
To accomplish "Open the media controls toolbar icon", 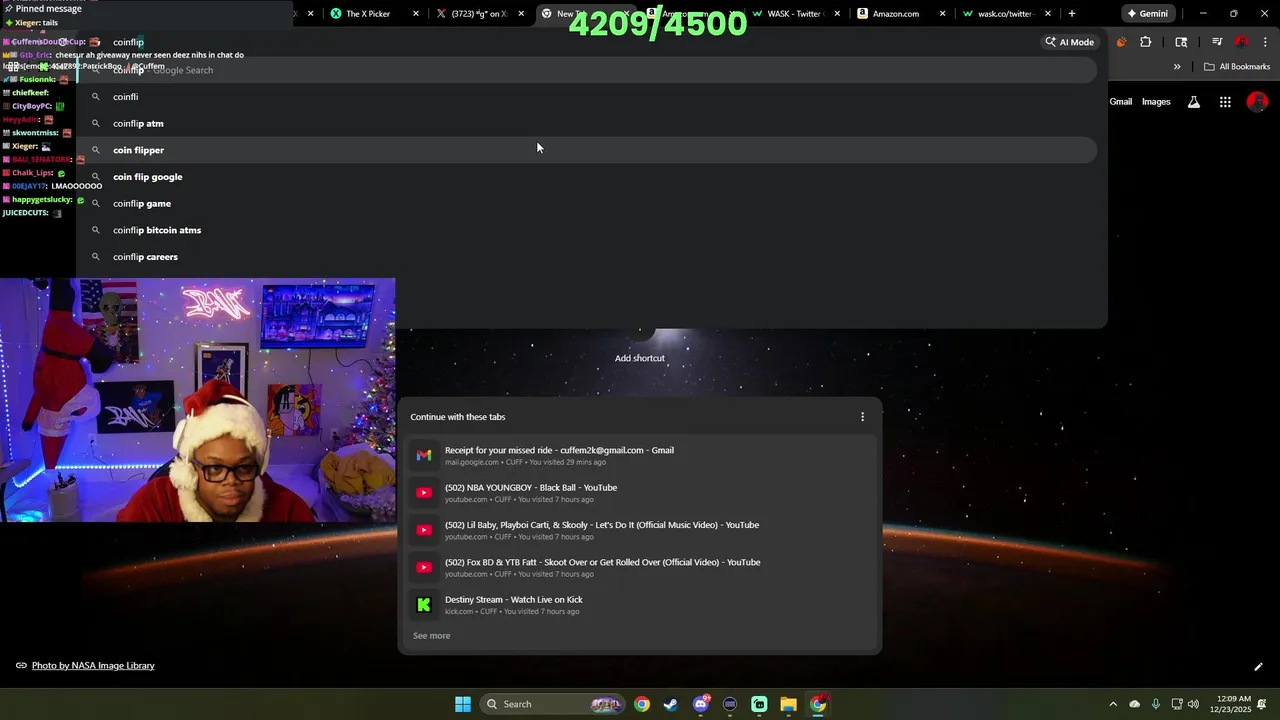I will 1217,42.
